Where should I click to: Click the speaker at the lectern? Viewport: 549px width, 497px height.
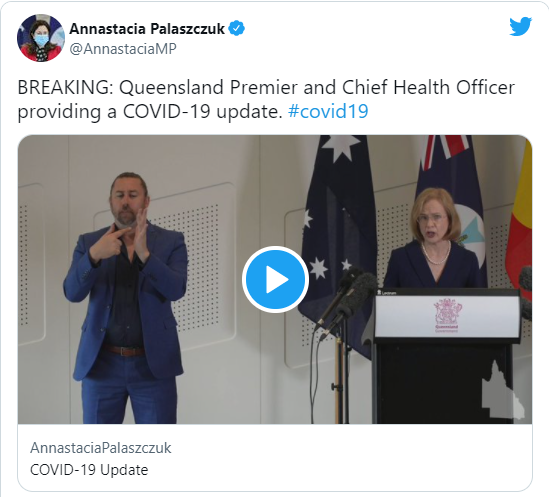pyautogui.click(x=433, y=238)
